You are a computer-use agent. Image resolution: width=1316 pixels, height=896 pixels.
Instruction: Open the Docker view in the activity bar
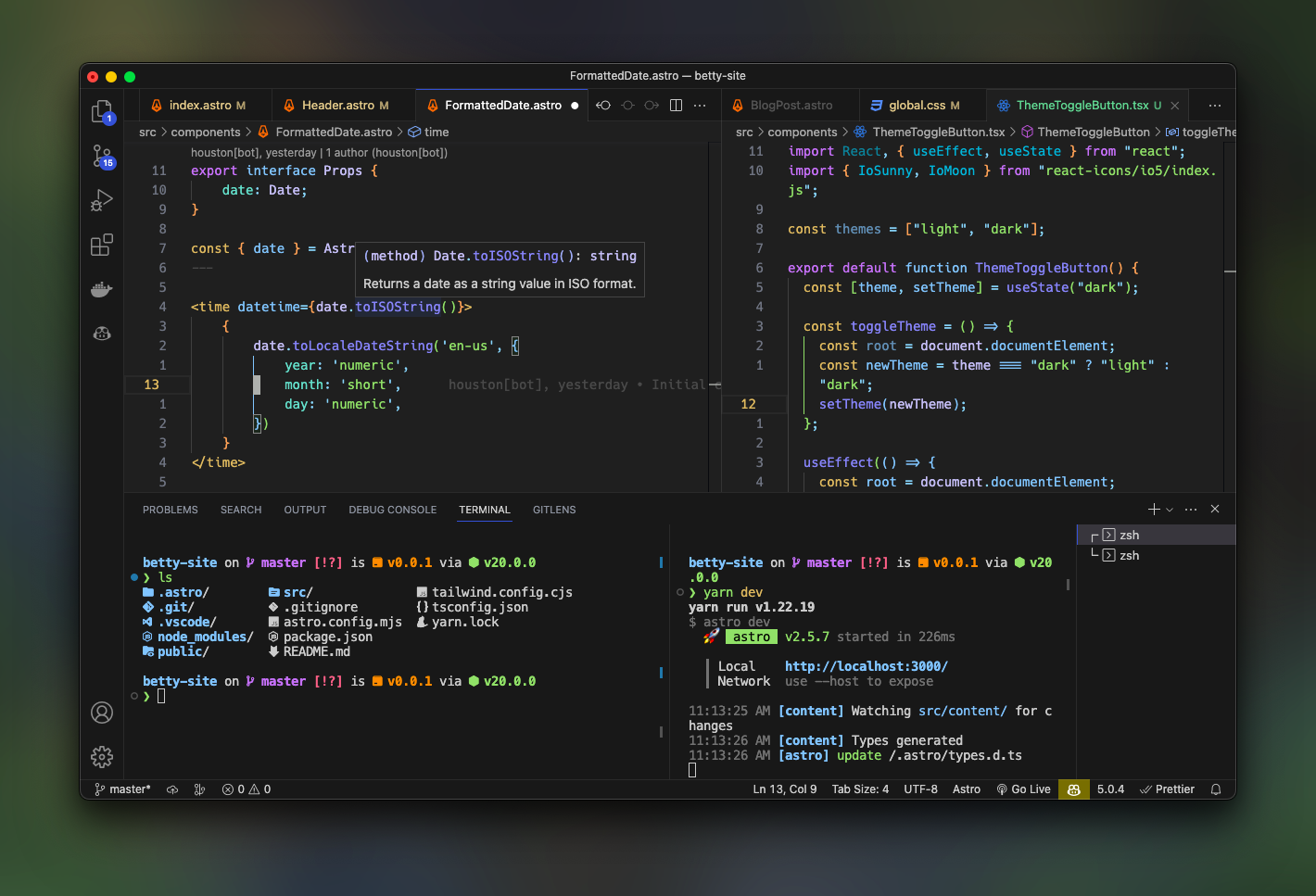(102, 289)
